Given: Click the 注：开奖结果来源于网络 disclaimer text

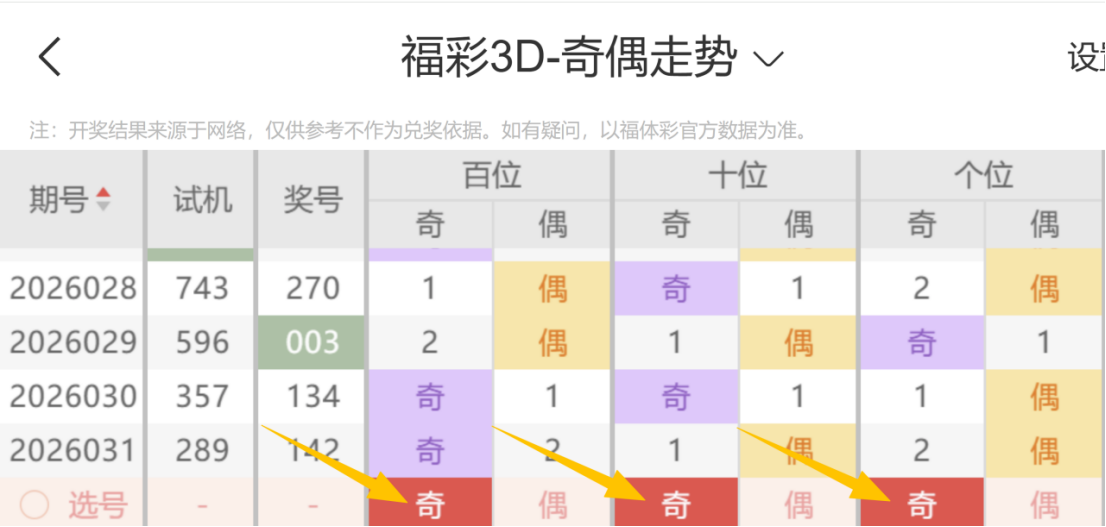Looking at the screenshot, I should (418, 131).
